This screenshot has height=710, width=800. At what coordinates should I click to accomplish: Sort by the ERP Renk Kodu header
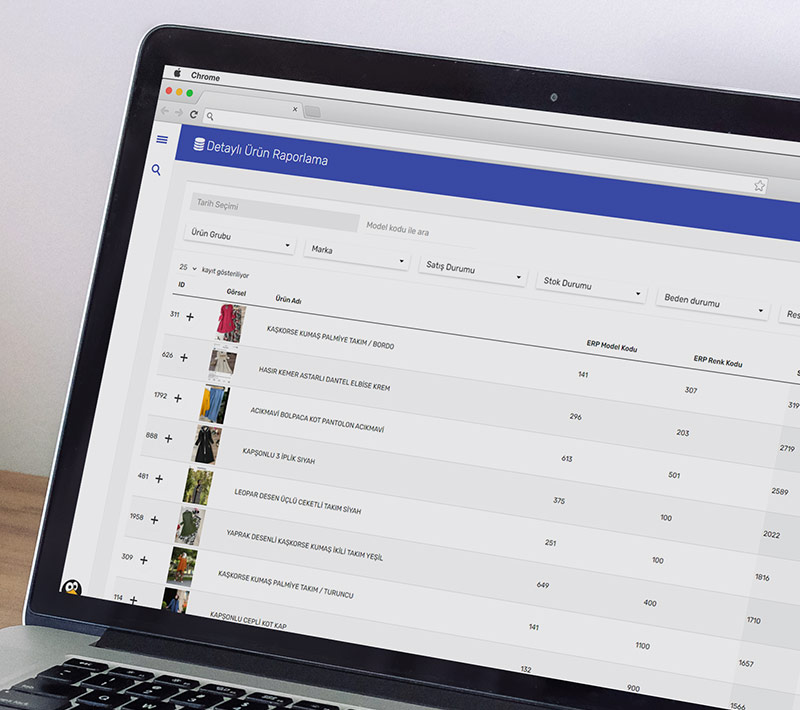[718, 361]
